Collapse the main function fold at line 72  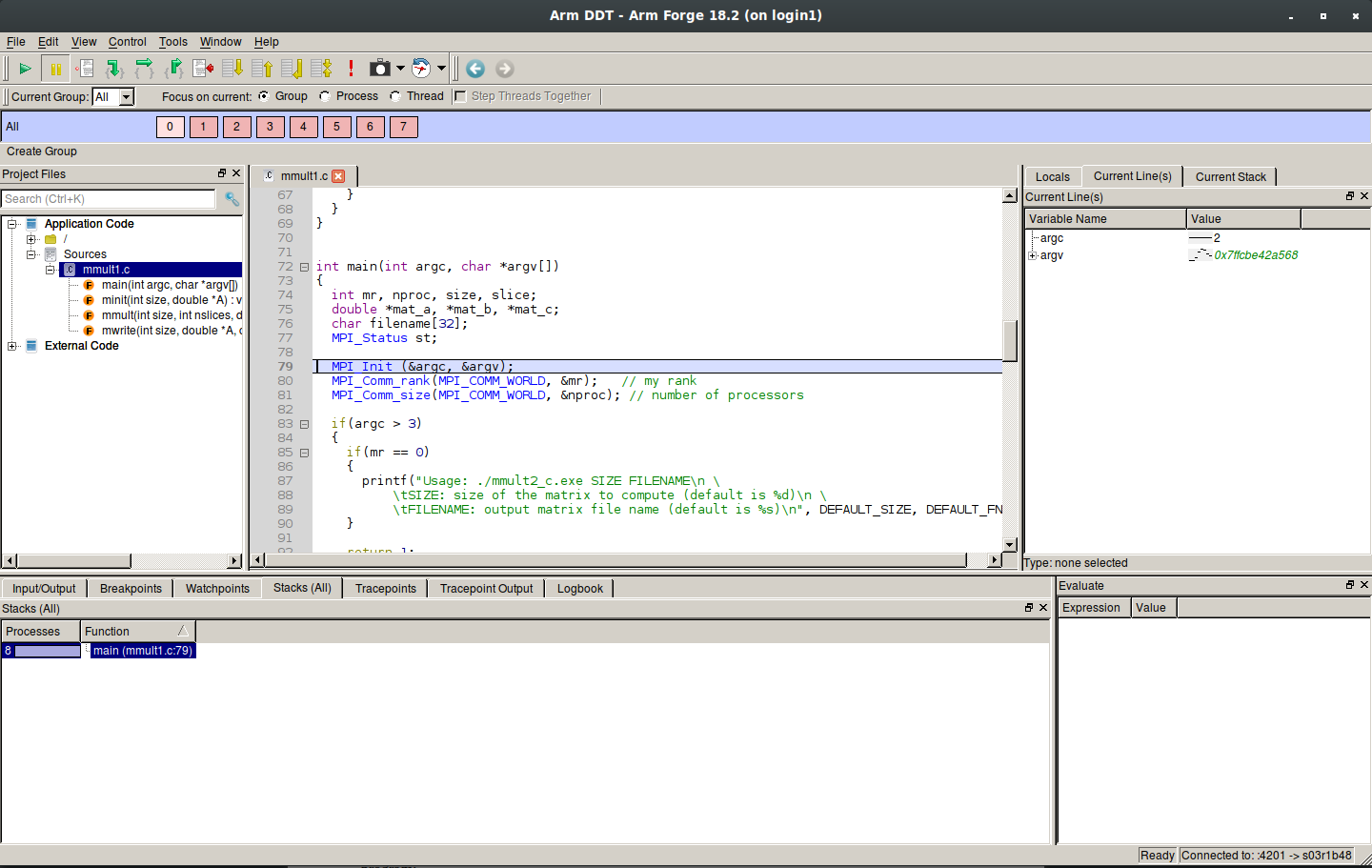pos(305,267)
